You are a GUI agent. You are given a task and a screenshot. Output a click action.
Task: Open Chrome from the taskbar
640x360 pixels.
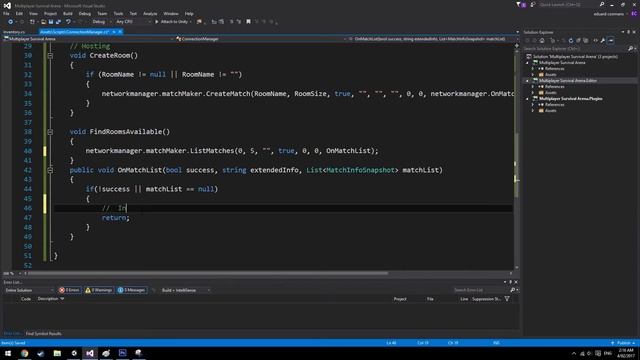[x=24, y=353]
